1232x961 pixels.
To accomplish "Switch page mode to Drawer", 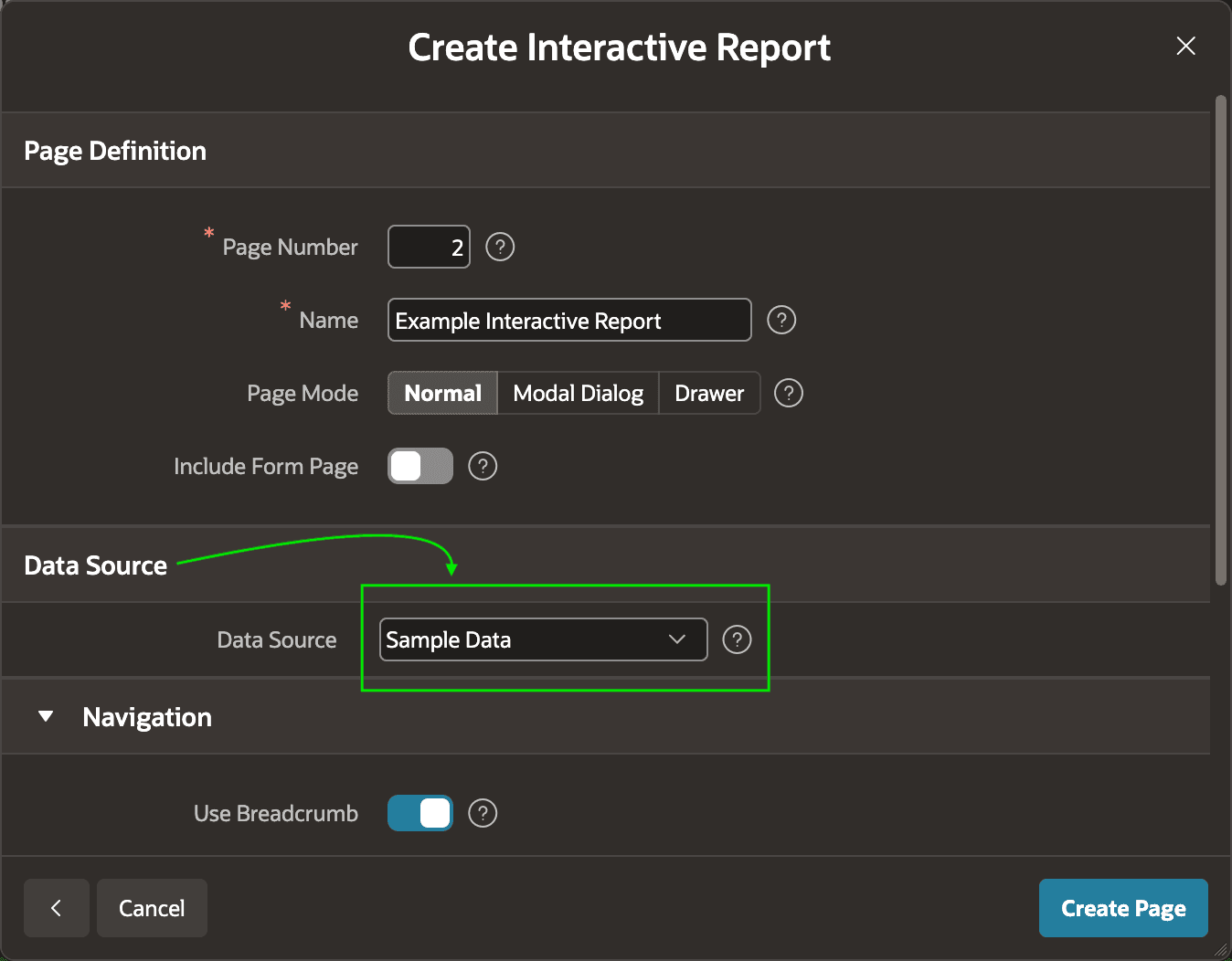I will tap(709, 393).
